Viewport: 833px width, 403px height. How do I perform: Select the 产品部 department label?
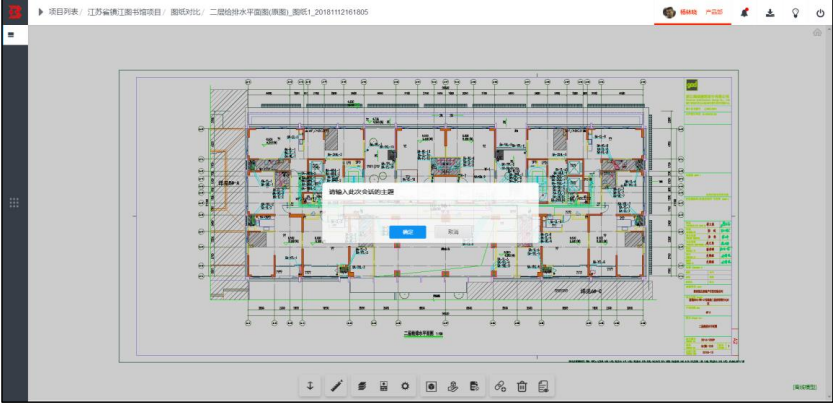point(714,12)
